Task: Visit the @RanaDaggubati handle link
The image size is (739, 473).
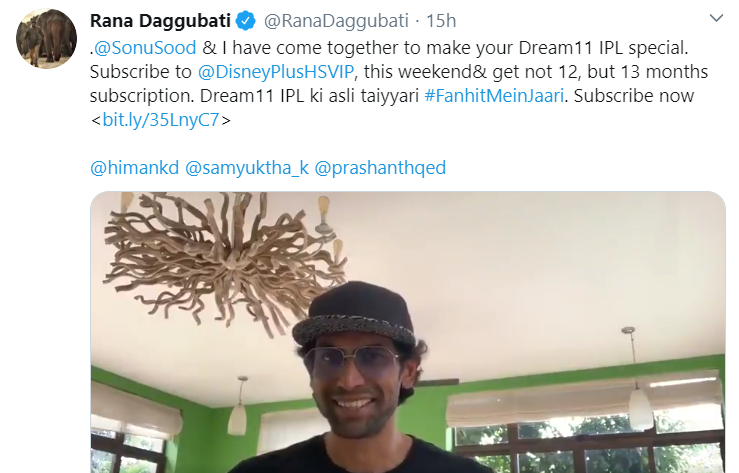Action: click(x=336, y=21)
